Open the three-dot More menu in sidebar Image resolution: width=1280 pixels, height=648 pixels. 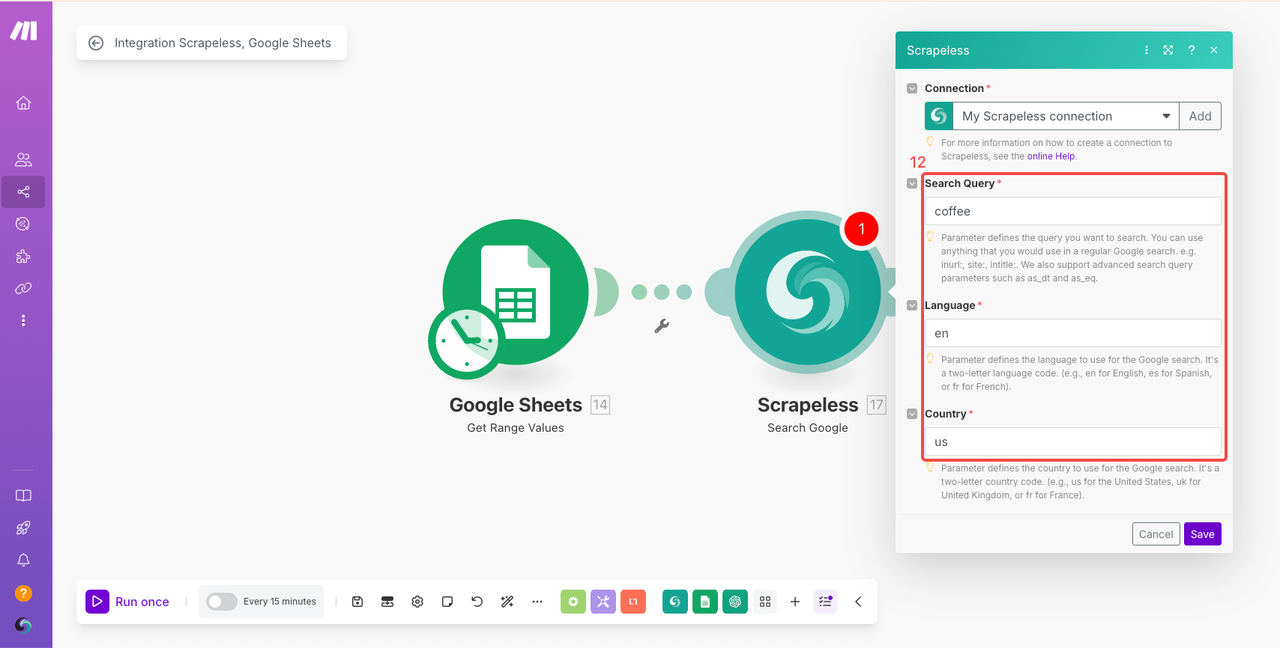click(24, 321)
